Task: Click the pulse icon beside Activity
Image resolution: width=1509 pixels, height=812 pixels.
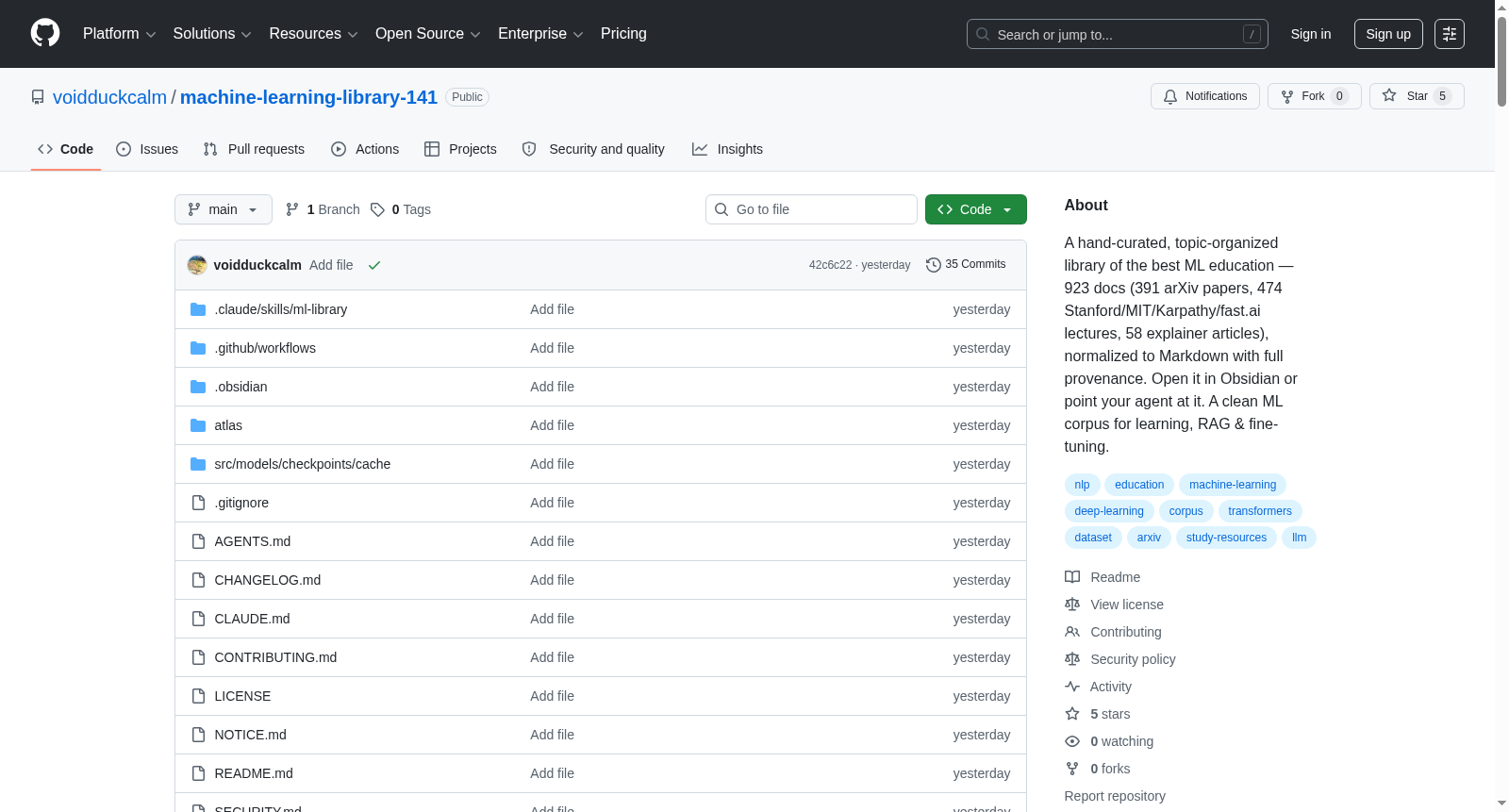Action: pyautogui.click(x=1072, y=687)
